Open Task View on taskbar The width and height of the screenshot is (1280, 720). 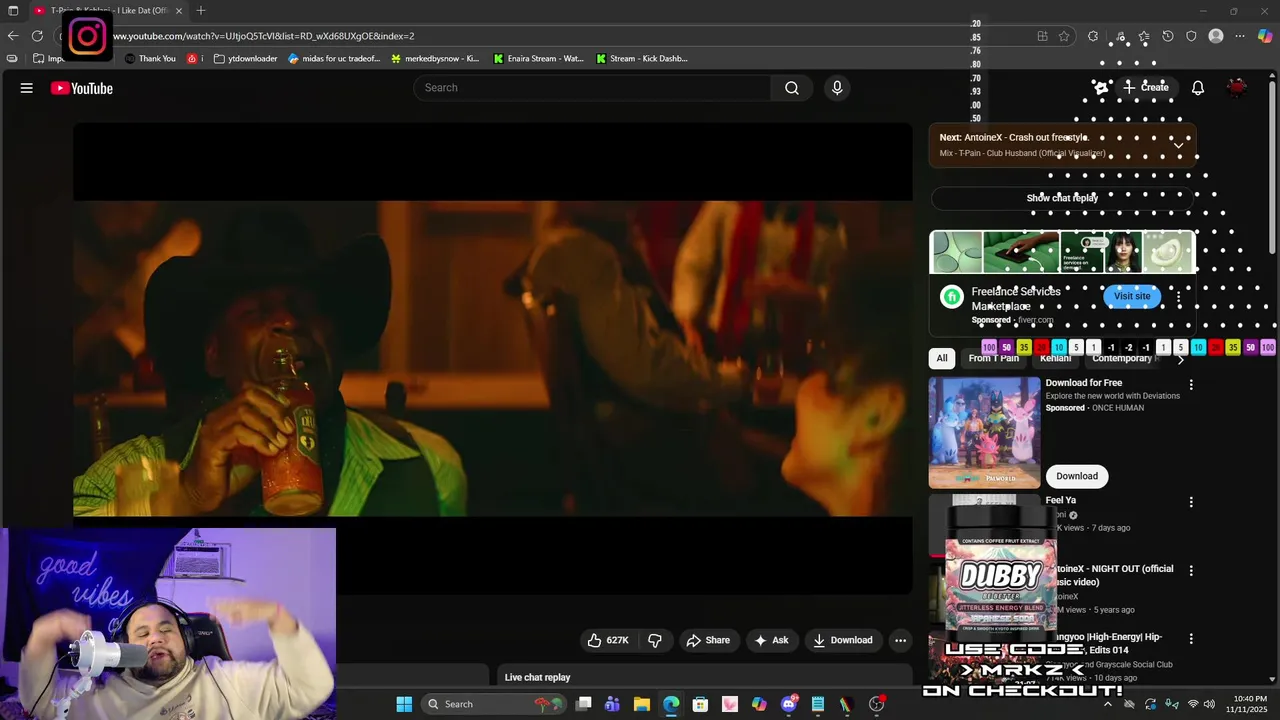point(584,704)
